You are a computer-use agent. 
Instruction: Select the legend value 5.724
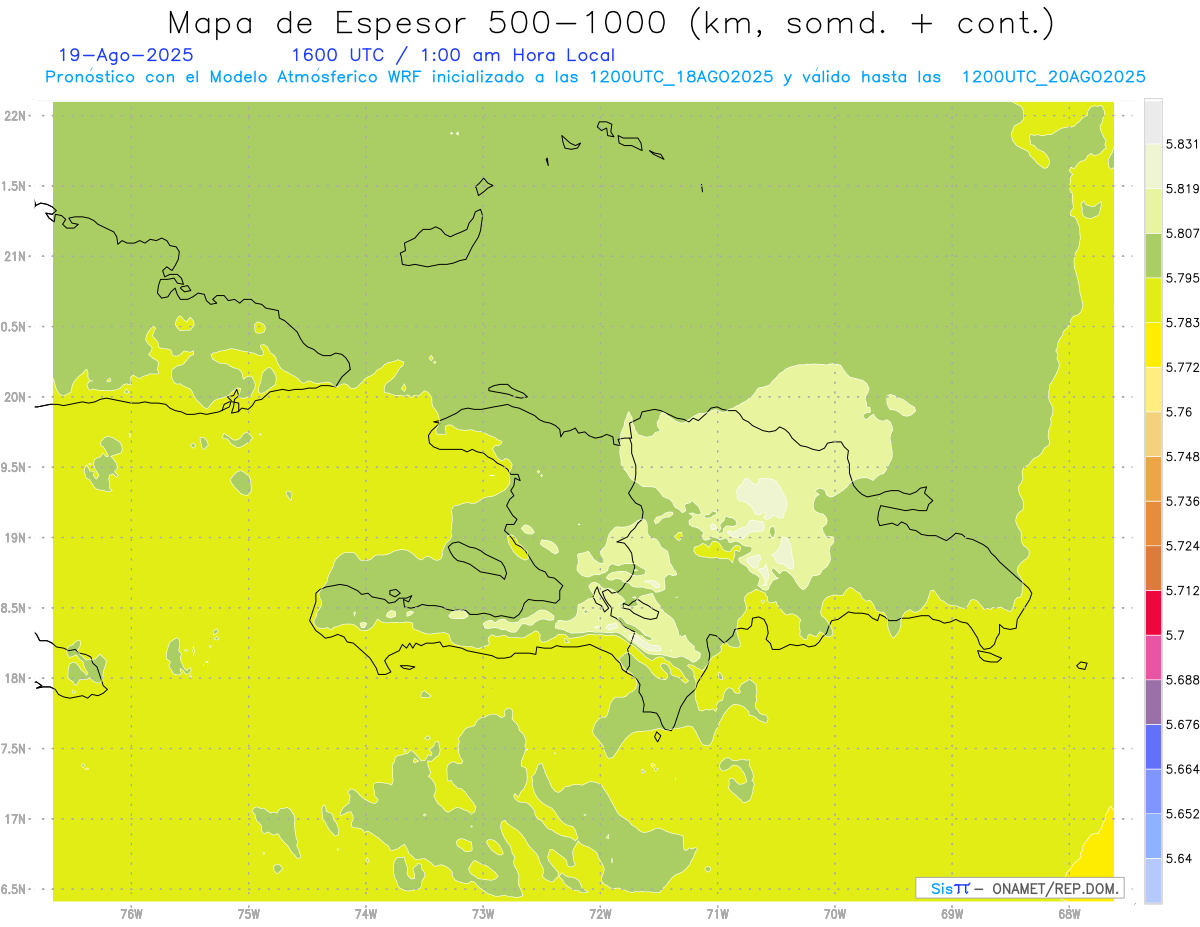[1182, 546]
